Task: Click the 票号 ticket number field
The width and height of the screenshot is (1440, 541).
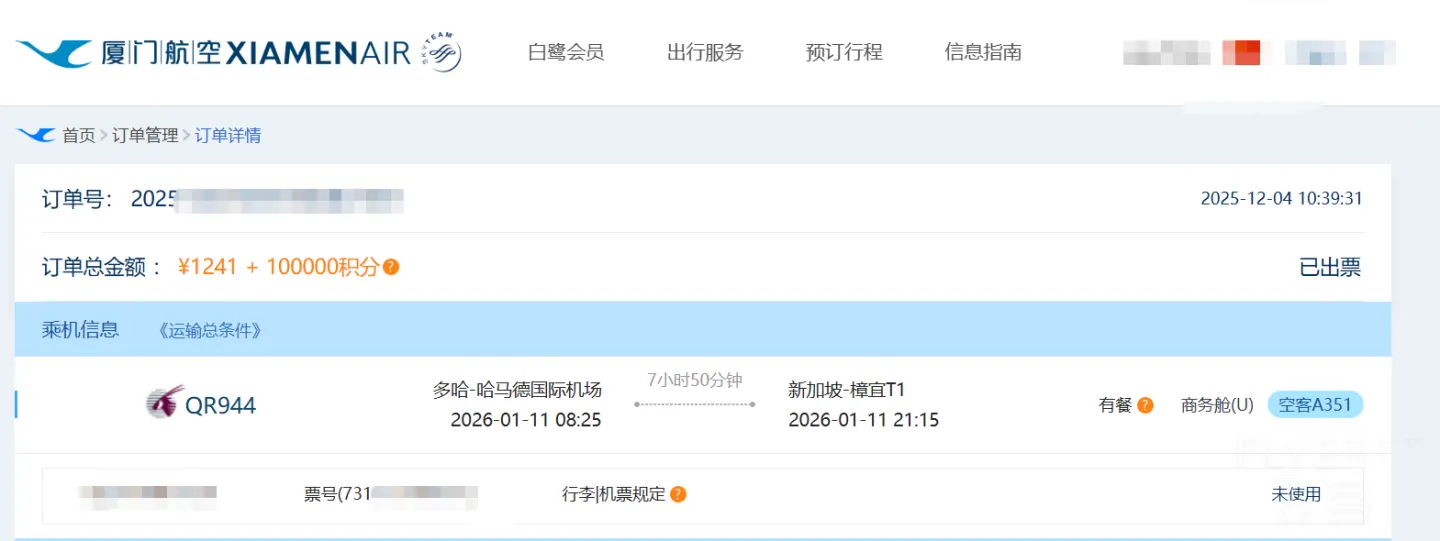Action: tap(391, 494)
